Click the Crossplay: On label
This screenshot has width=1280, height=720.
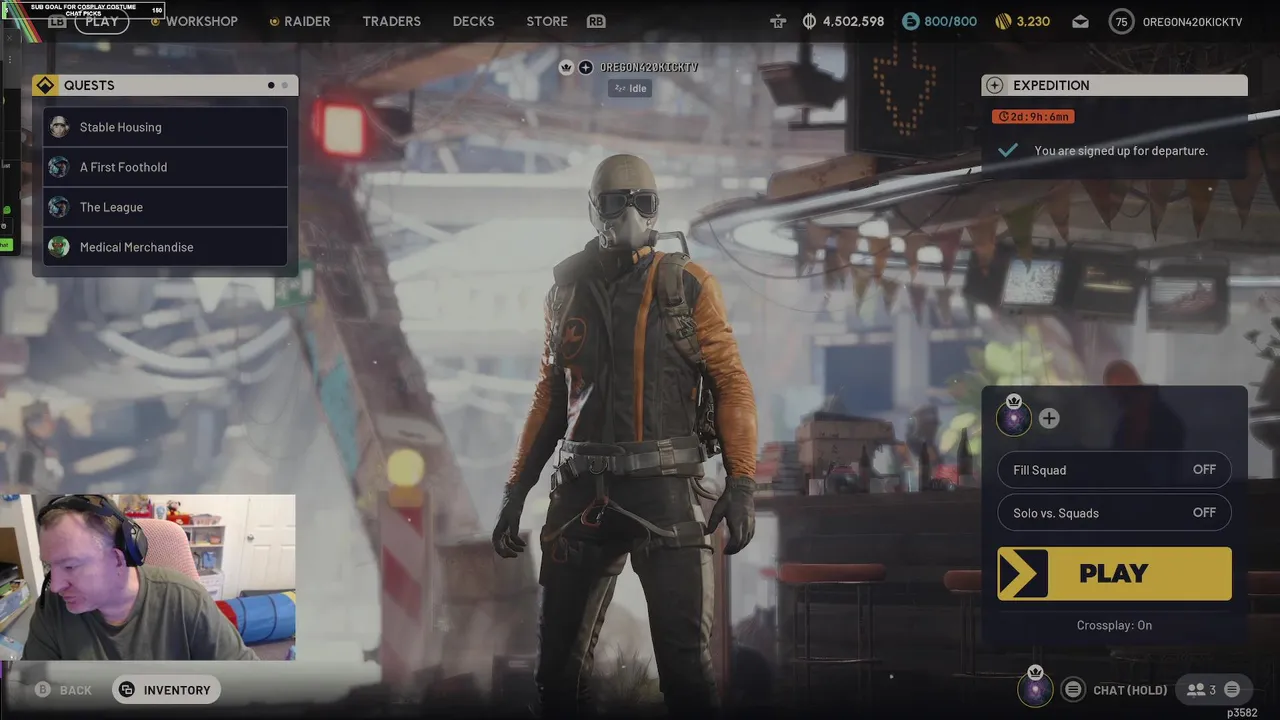[x=1114, y=625]
